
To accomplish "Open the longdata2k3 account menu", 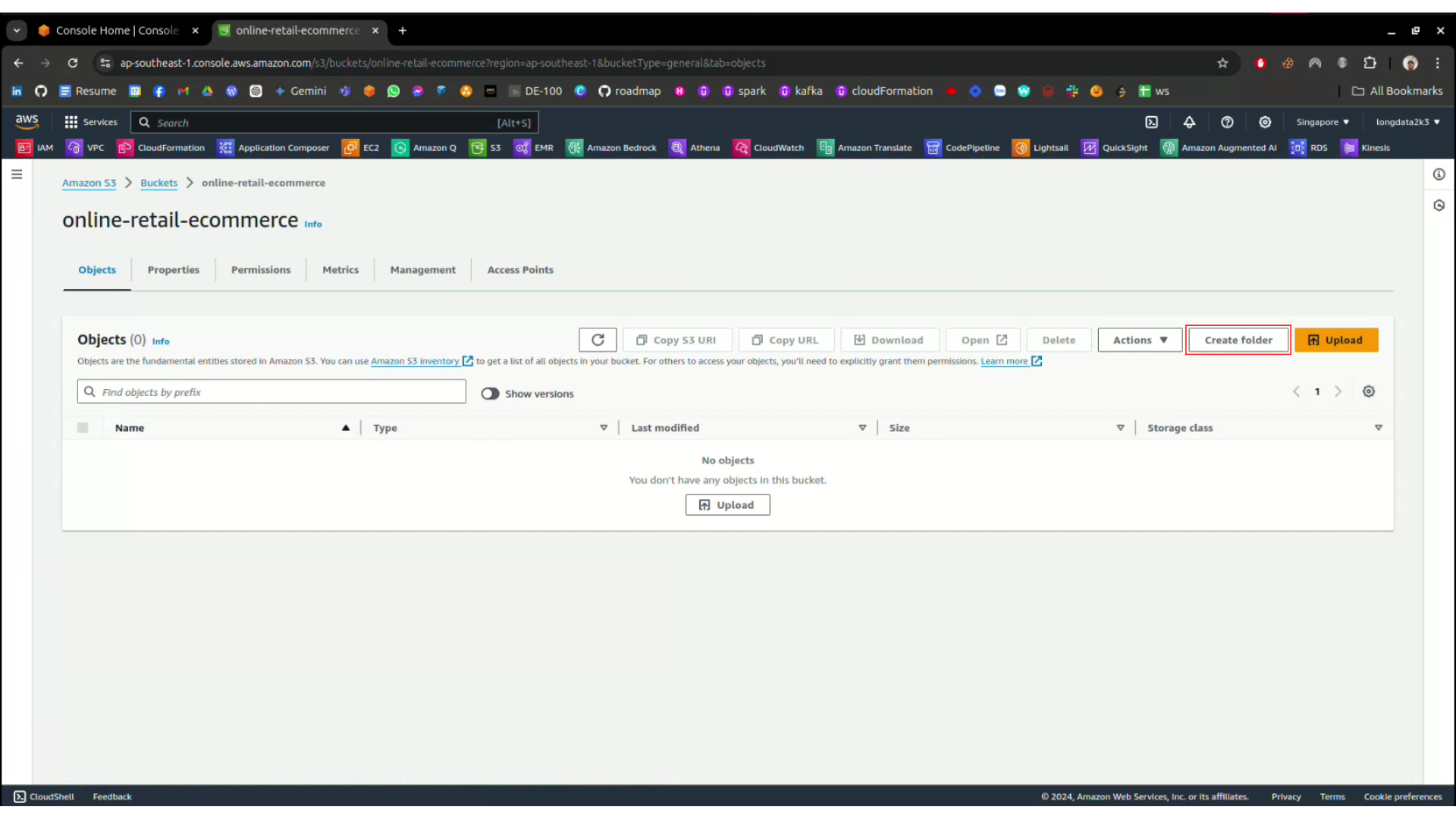I will point(1407,122).
